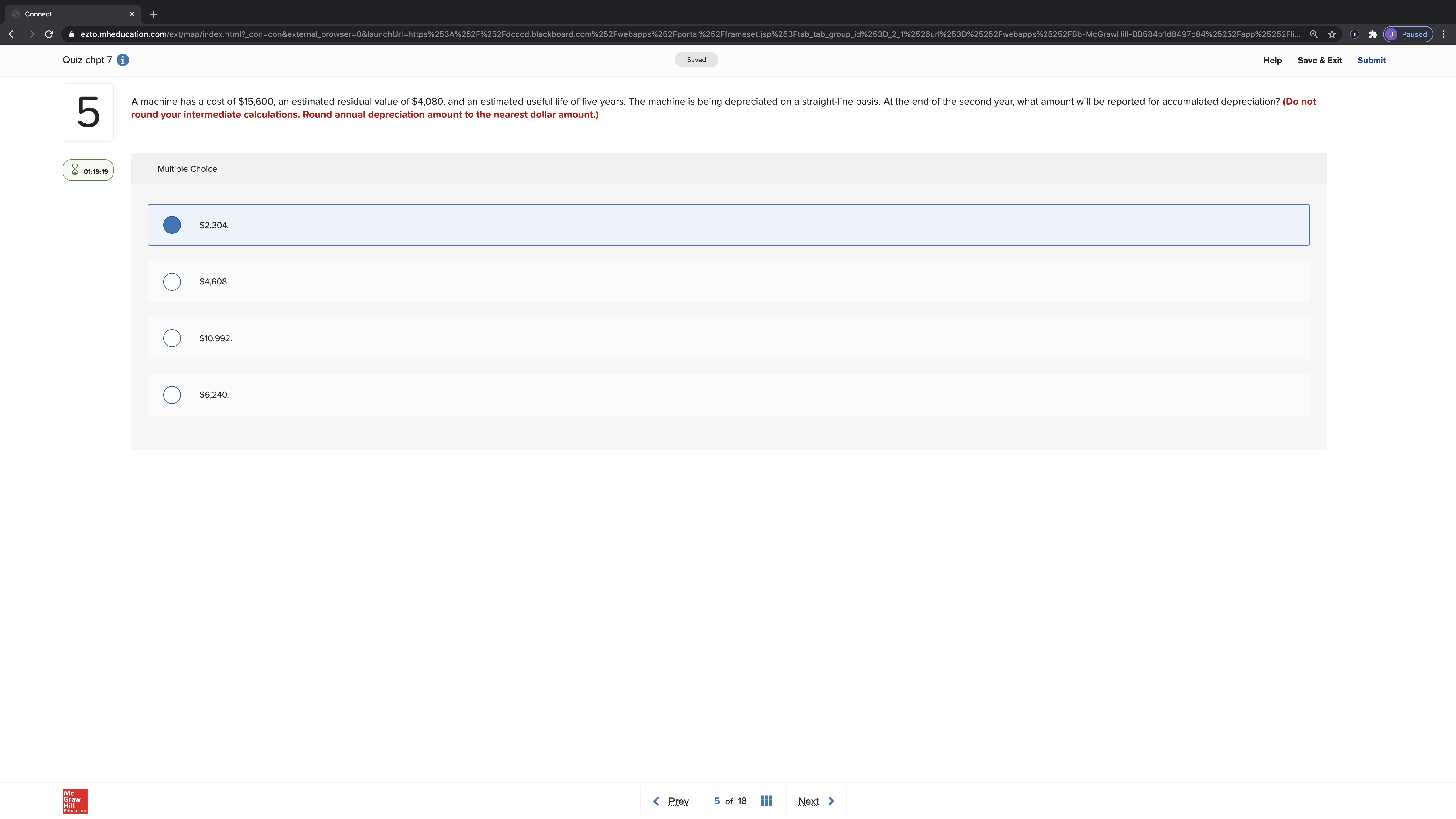Screen dimensions: 1456x819
Task: Click the hourglass timer icon
Action: click(x=75, y=169)
